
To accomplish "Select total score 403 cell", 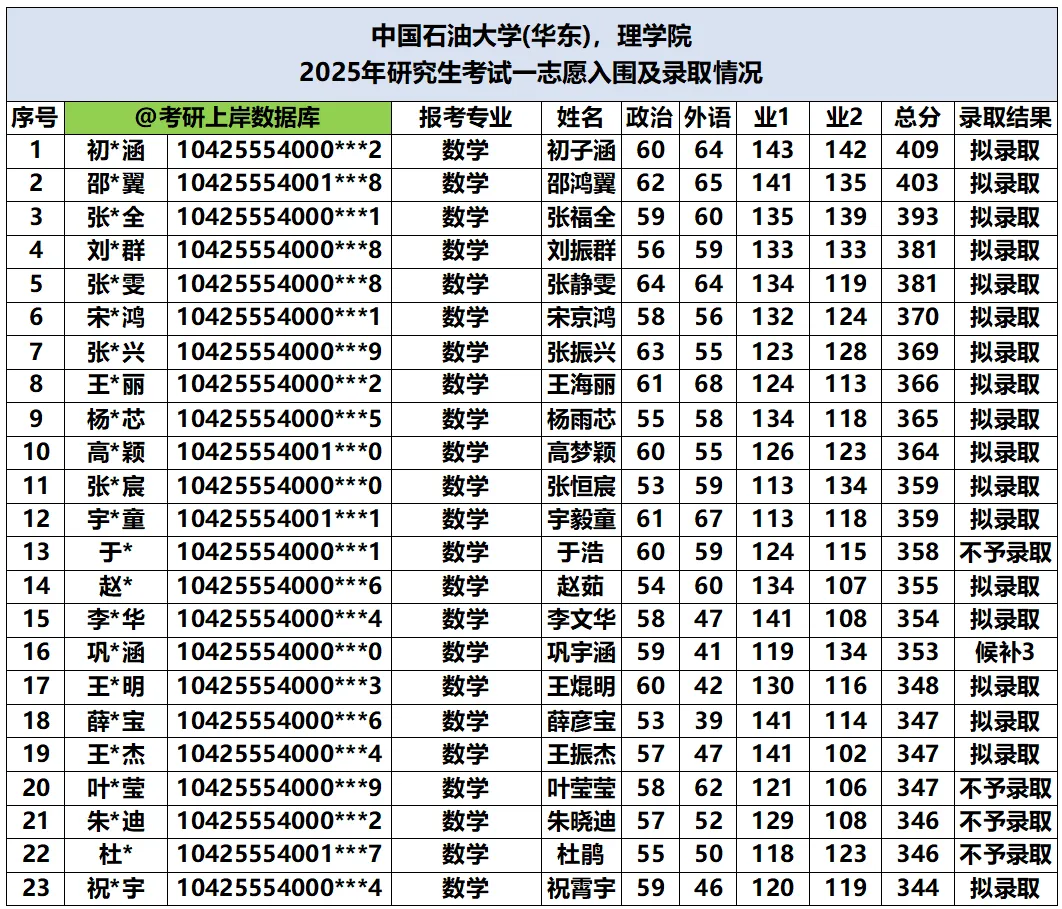I will (x=917, y=184).
